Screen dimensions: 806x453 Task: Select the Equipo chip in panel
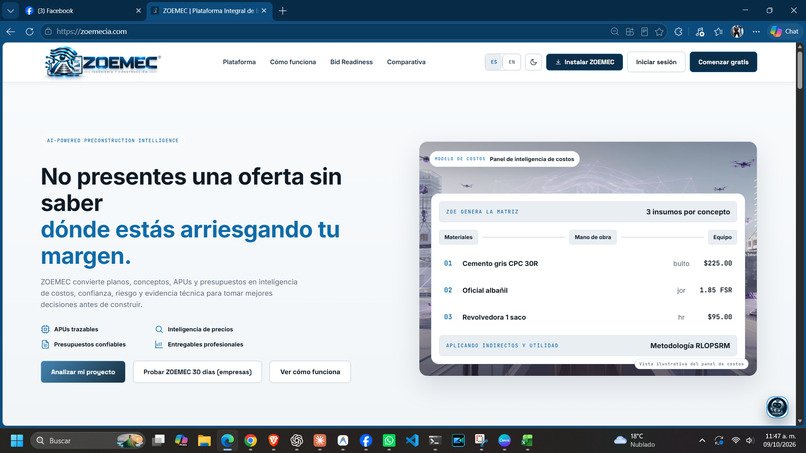[x=722, y=237]
